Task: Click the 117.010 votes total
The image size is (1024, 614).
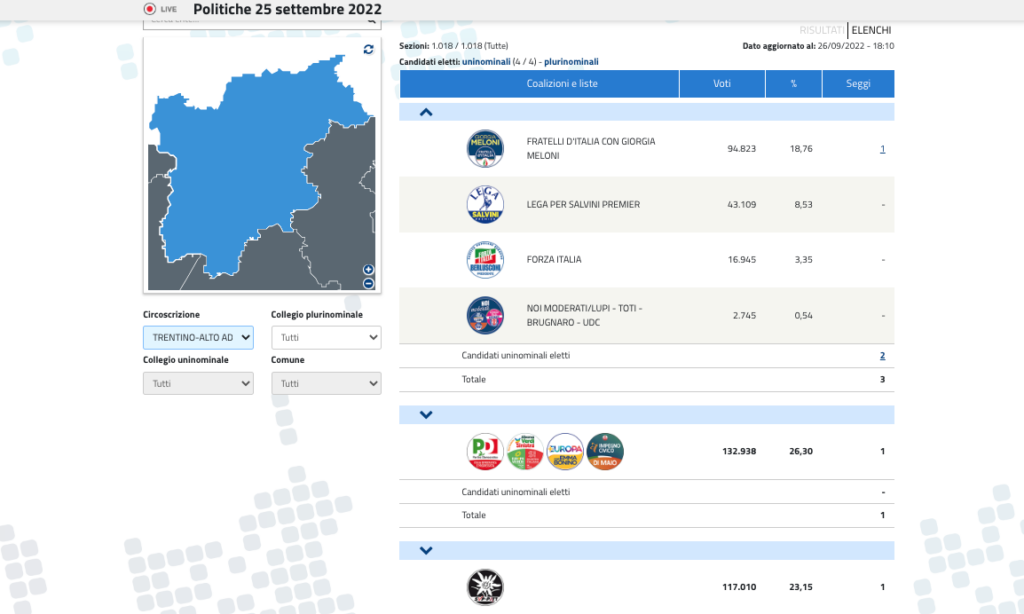Action: click(739, 587)
